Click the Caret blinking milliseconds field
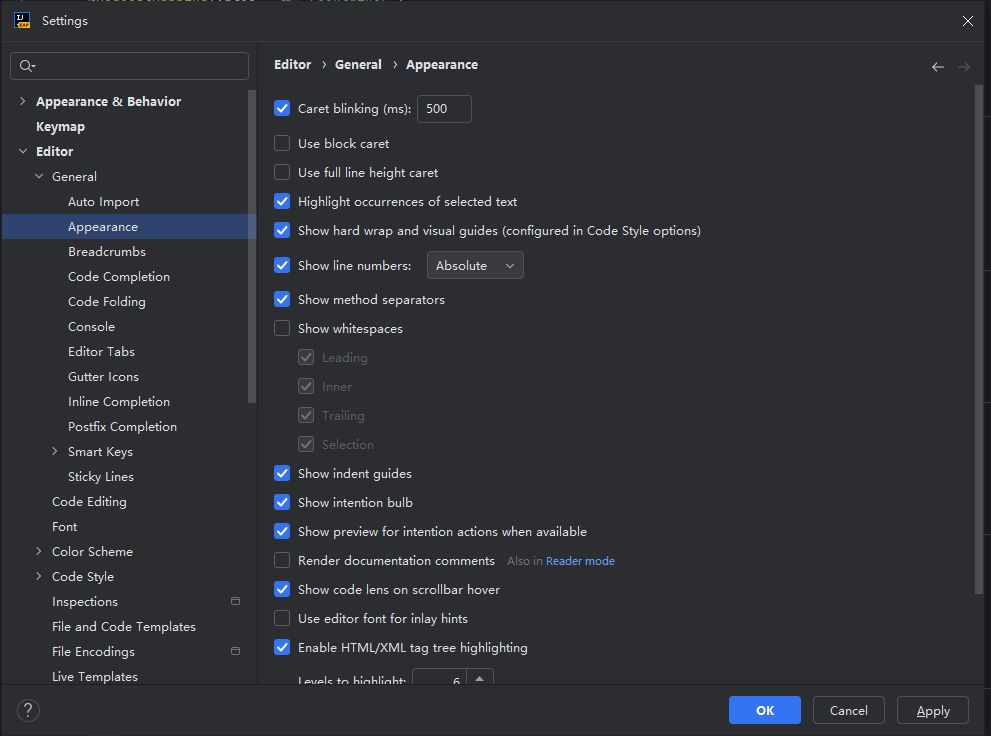The height and width of the screenshot is (736, 991). (x=444, y=109)
